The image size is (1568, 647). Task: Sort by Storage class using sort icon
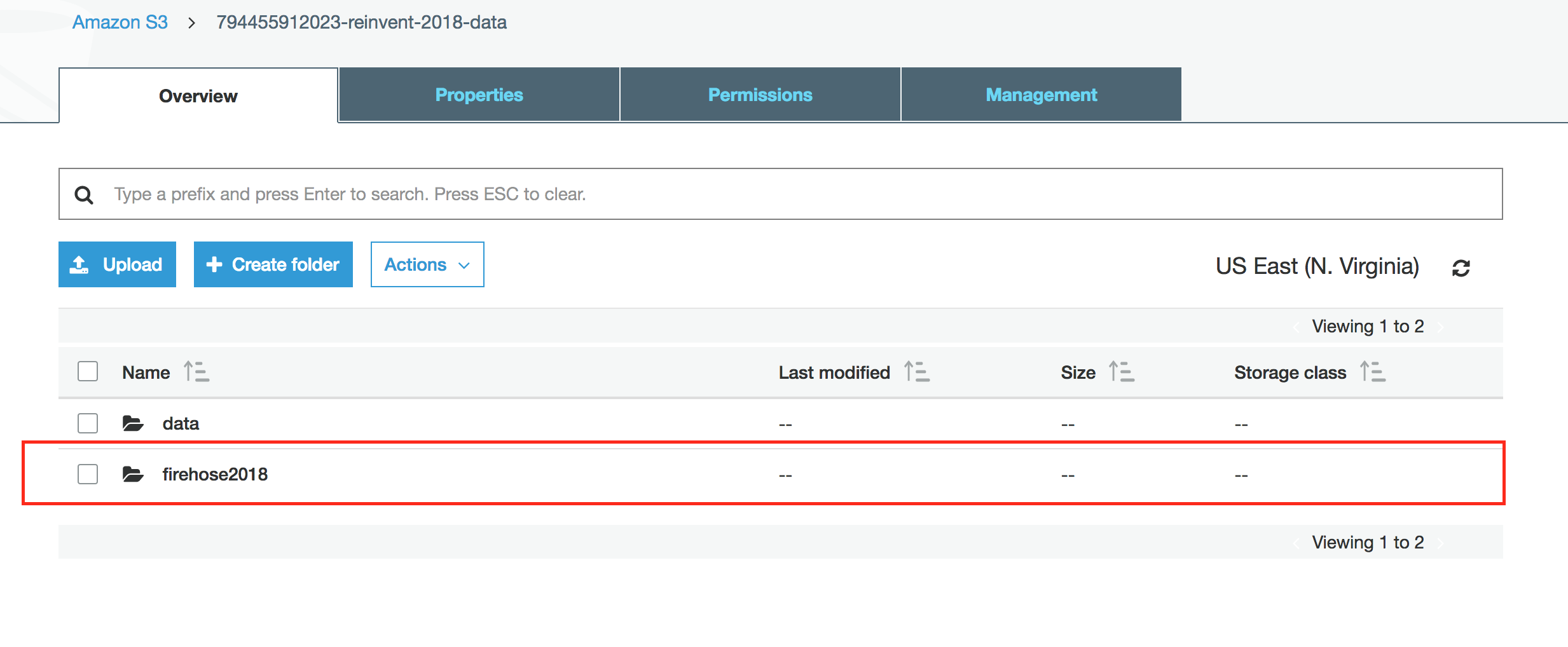1373,371
